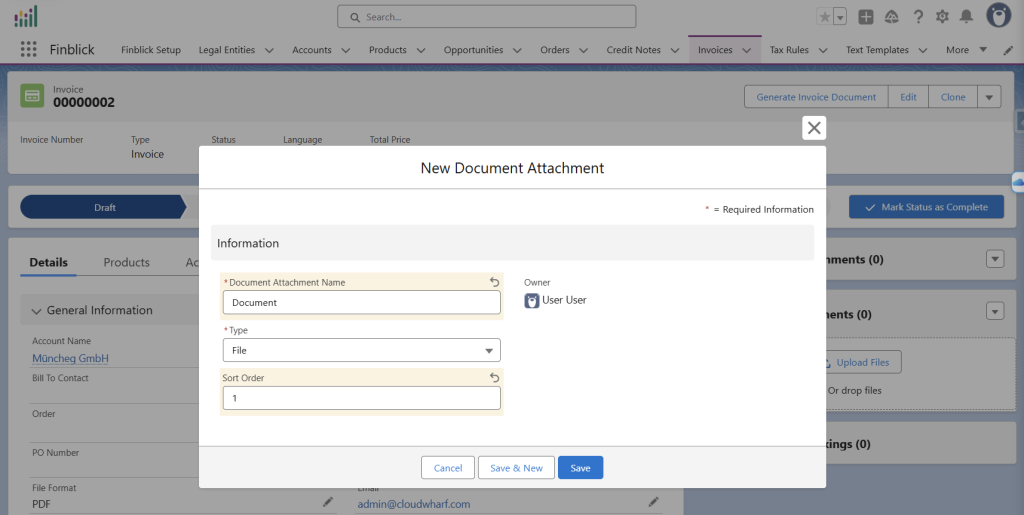1024x515 pixels.
Task: Open the notifications bell icon
Action: (x=966, y=17)
